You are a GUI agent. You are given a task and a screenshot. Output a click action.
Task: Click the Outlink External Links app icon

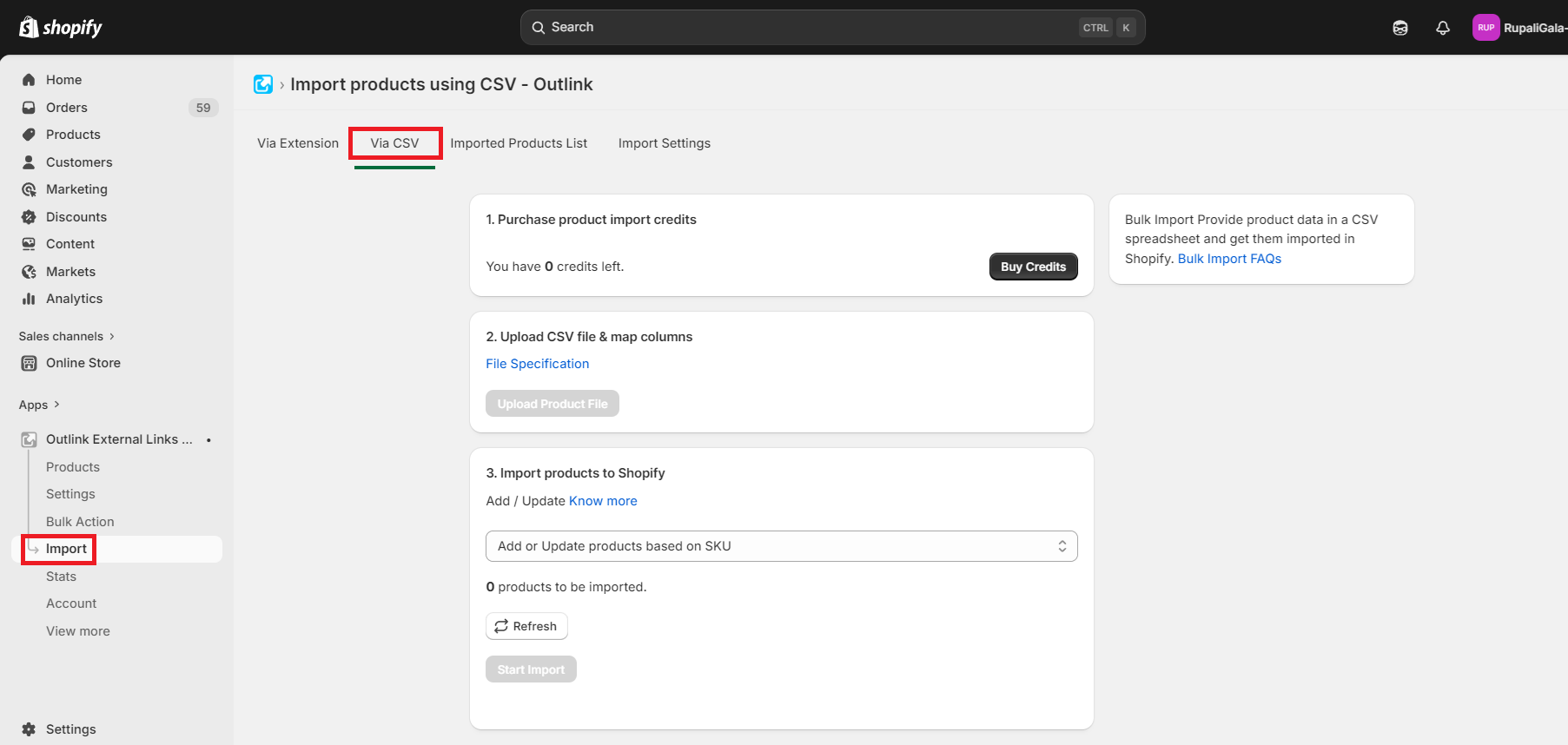click(29, 439)
